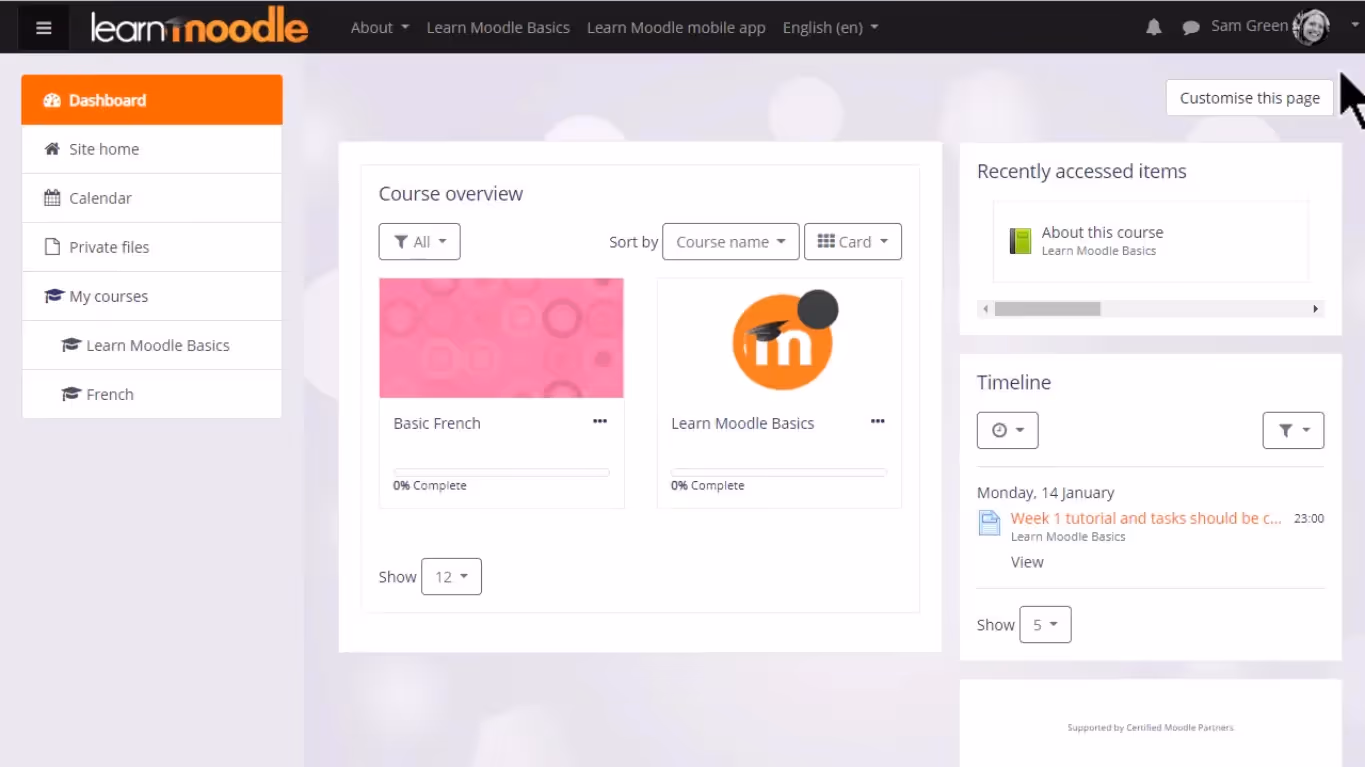Click View under Week 1 tutorial
The width and height of the screenshot is (1365, 767).
pyautogui.click(x=1027, y=562)
